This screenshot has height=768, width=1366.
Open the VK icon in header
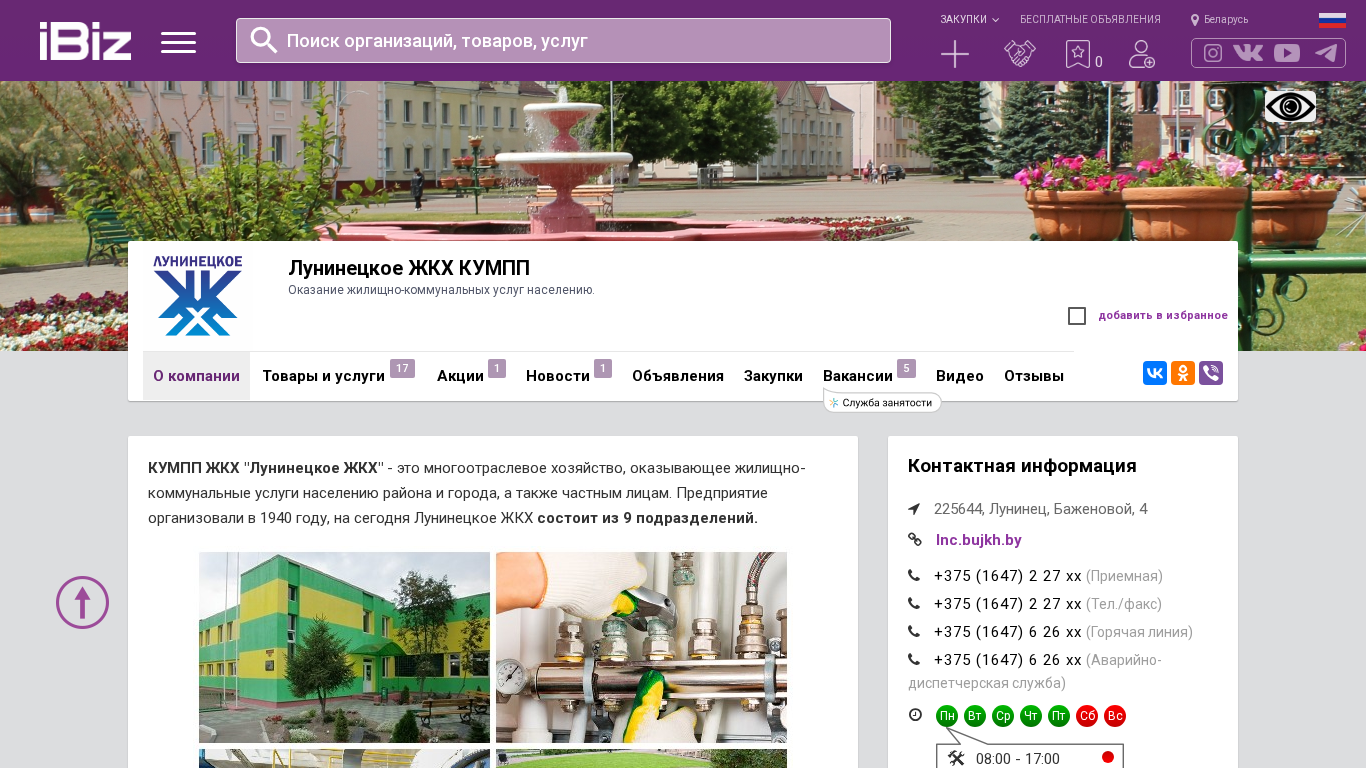pos(1248,53)
